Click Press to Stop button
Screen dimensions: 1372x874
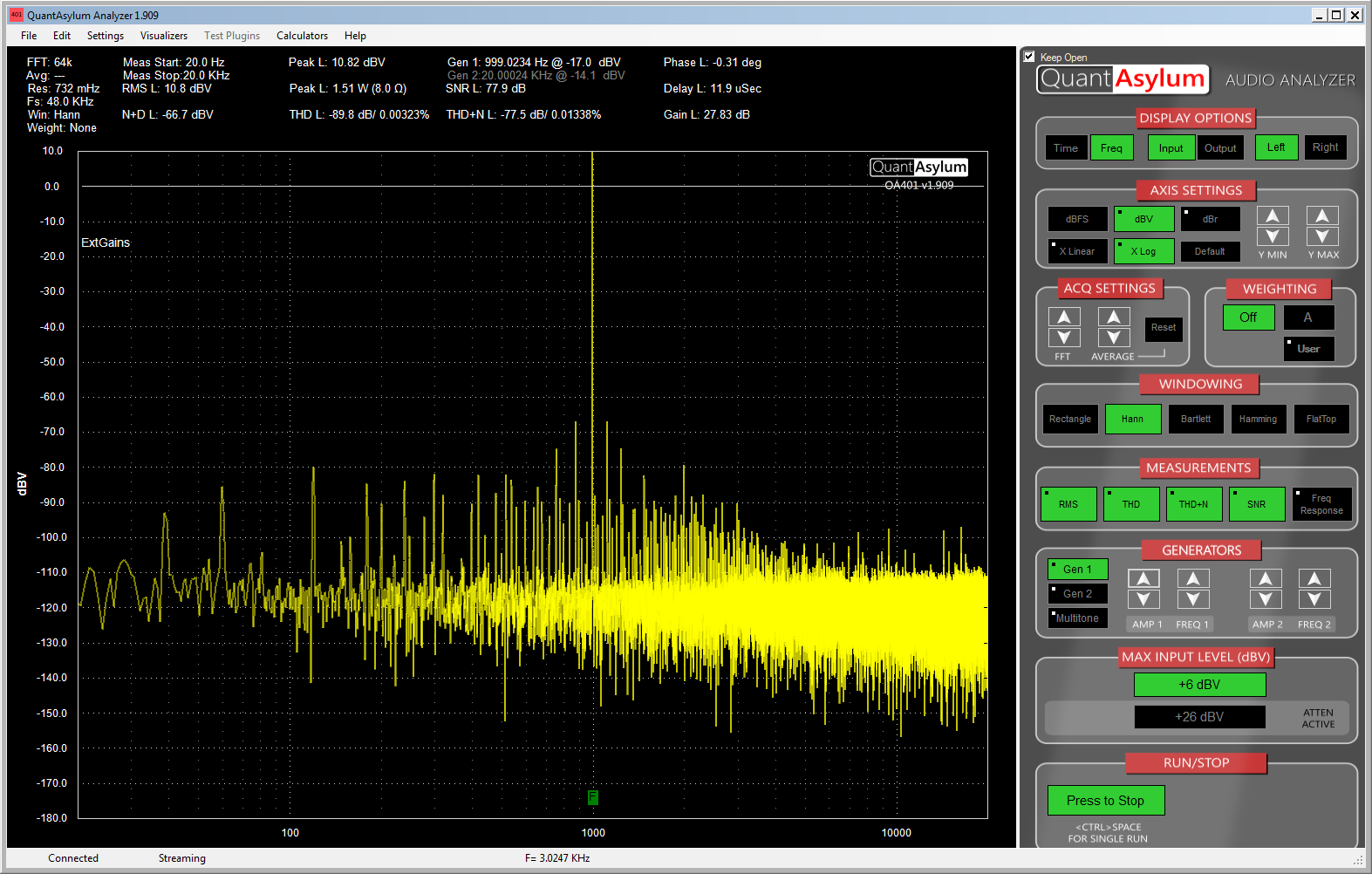pyautogui.click(x=1105, y=801)
